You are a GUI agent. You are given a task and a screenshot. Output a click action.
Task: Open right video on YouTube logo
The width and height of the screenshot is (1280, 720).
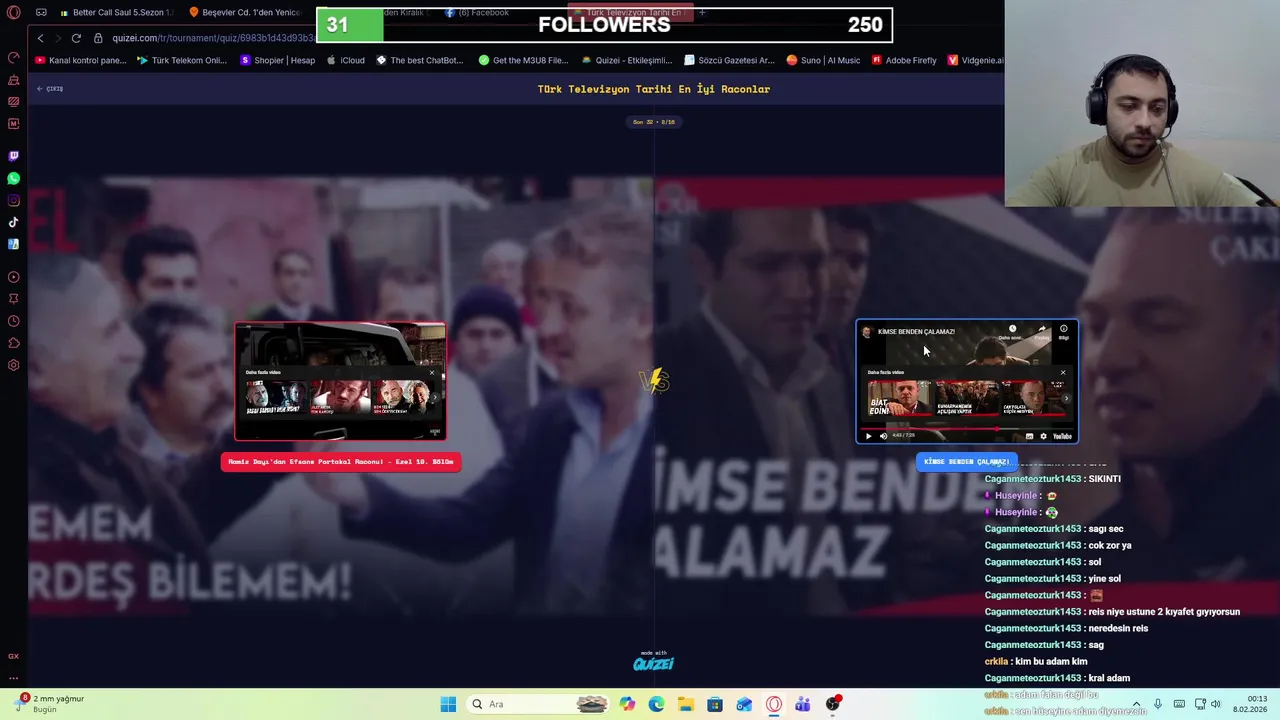pos(1062,436)
